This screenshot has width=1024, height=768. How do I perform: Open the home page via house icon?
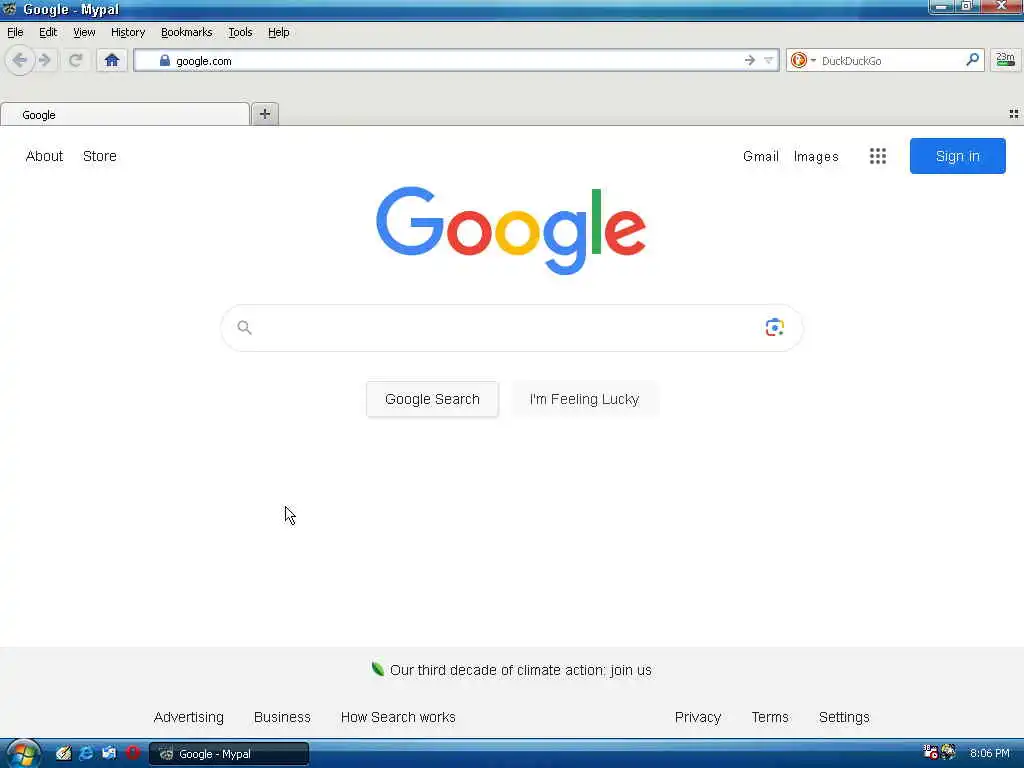pyautogui.click(x=112, y=61)
